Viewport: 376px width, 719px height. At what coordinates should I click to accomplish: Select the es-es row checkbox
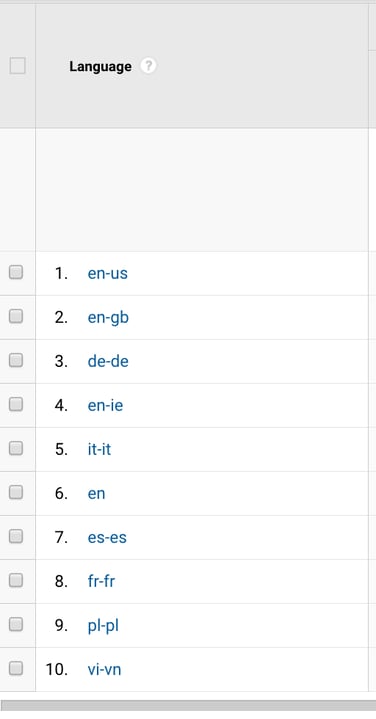pos(16,536)
